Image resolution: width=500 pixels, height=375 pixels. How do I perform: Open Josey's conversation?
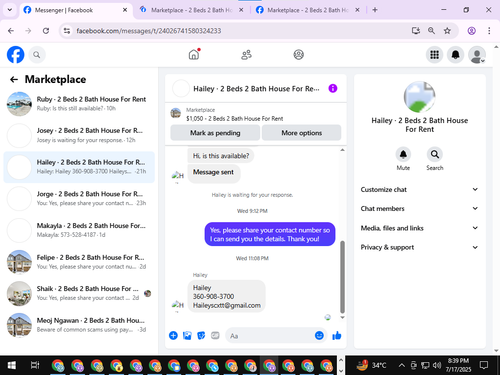pos(79,135)
